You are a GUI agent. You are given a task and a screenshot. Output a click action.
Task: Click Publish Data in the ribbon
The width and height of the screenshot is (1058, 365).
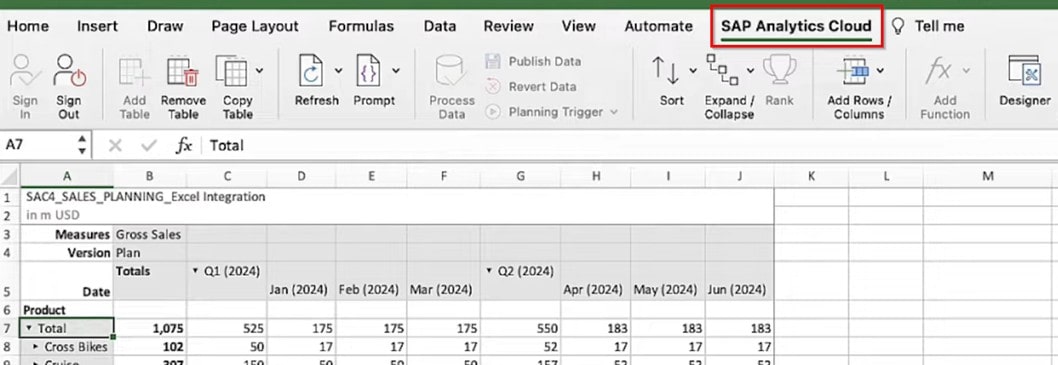pos(533,61)
